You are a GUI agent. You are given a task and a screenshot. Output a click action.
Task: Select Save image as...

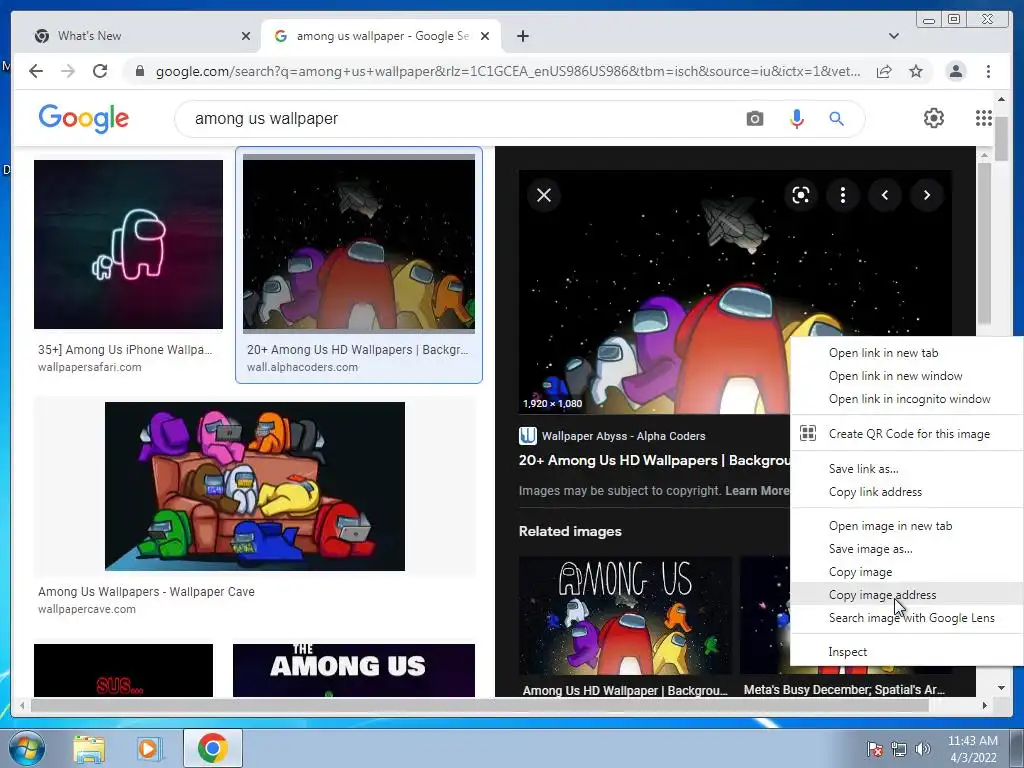[x=906, y=549]
